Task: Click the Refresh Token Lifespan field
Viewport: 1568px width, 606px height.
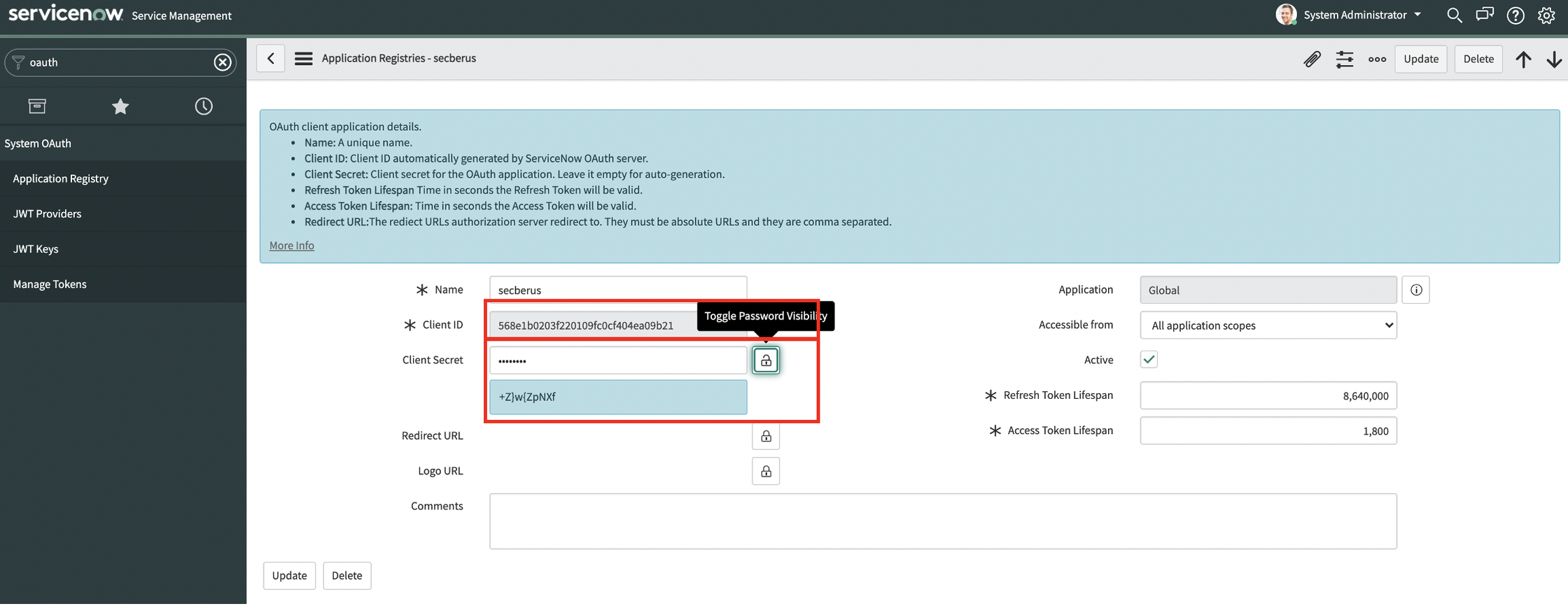Action: 1268,395
